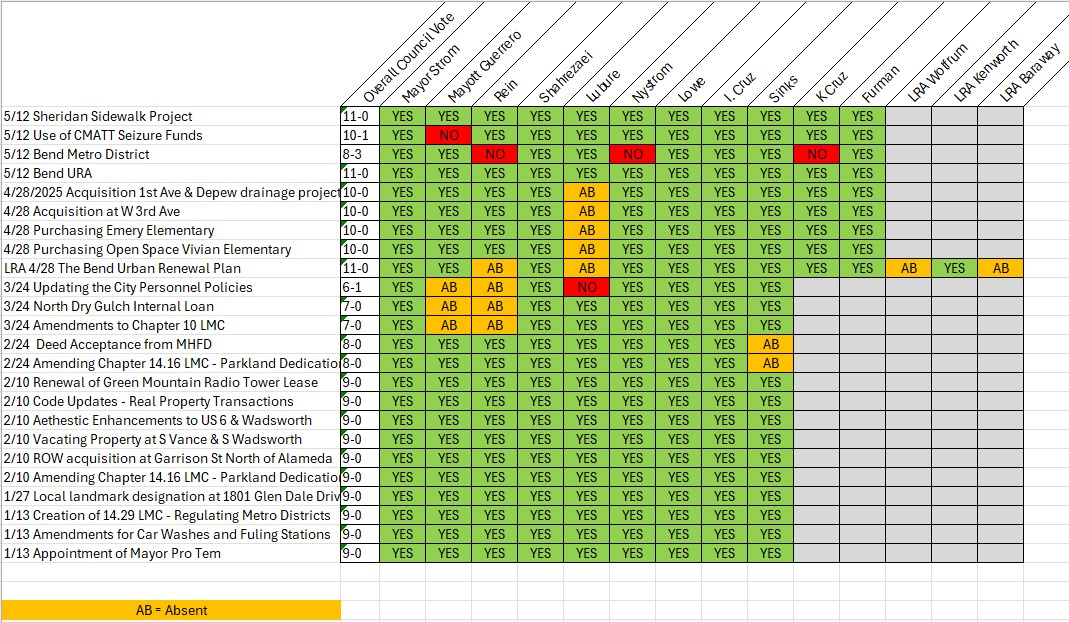
Task: Select the 'Nystrom' column header
Action: [652, 82]
